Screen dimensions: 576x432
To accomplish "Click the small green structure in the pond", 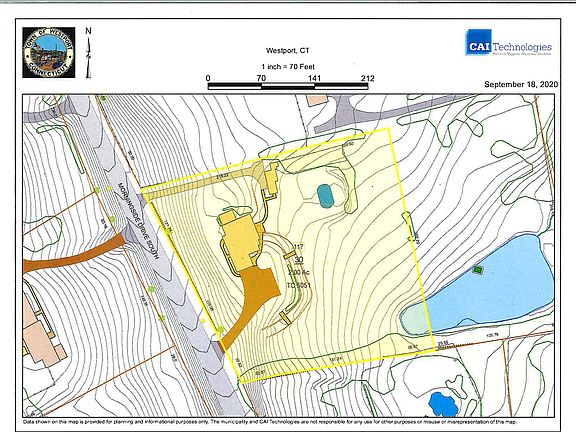I will point(478,270).
